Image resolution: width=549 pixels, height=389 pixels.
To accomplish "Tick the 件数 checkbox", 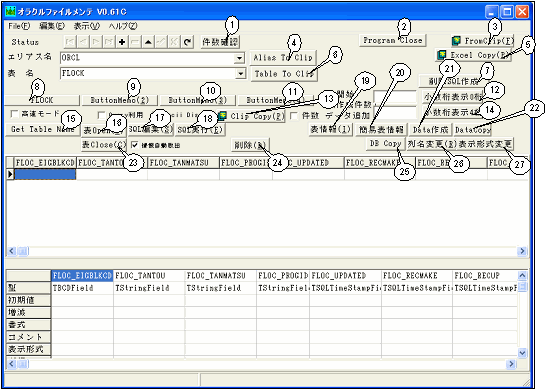I will [294, 116].
